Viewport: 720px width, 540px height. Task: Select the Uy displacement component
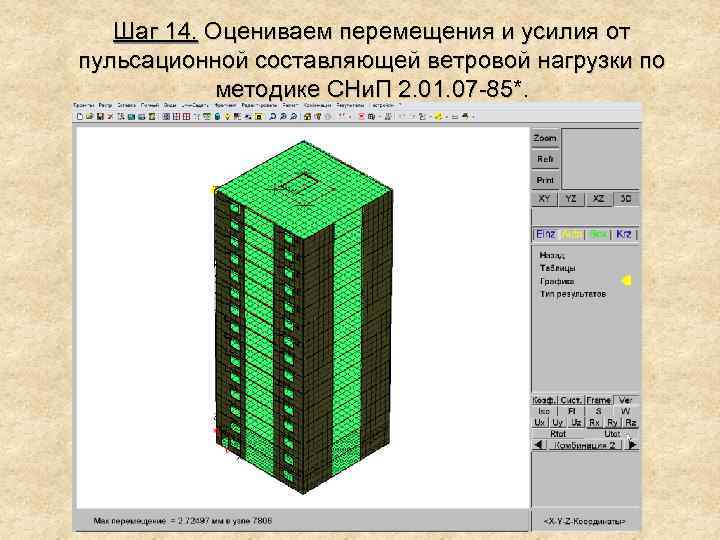pos(557,422)
